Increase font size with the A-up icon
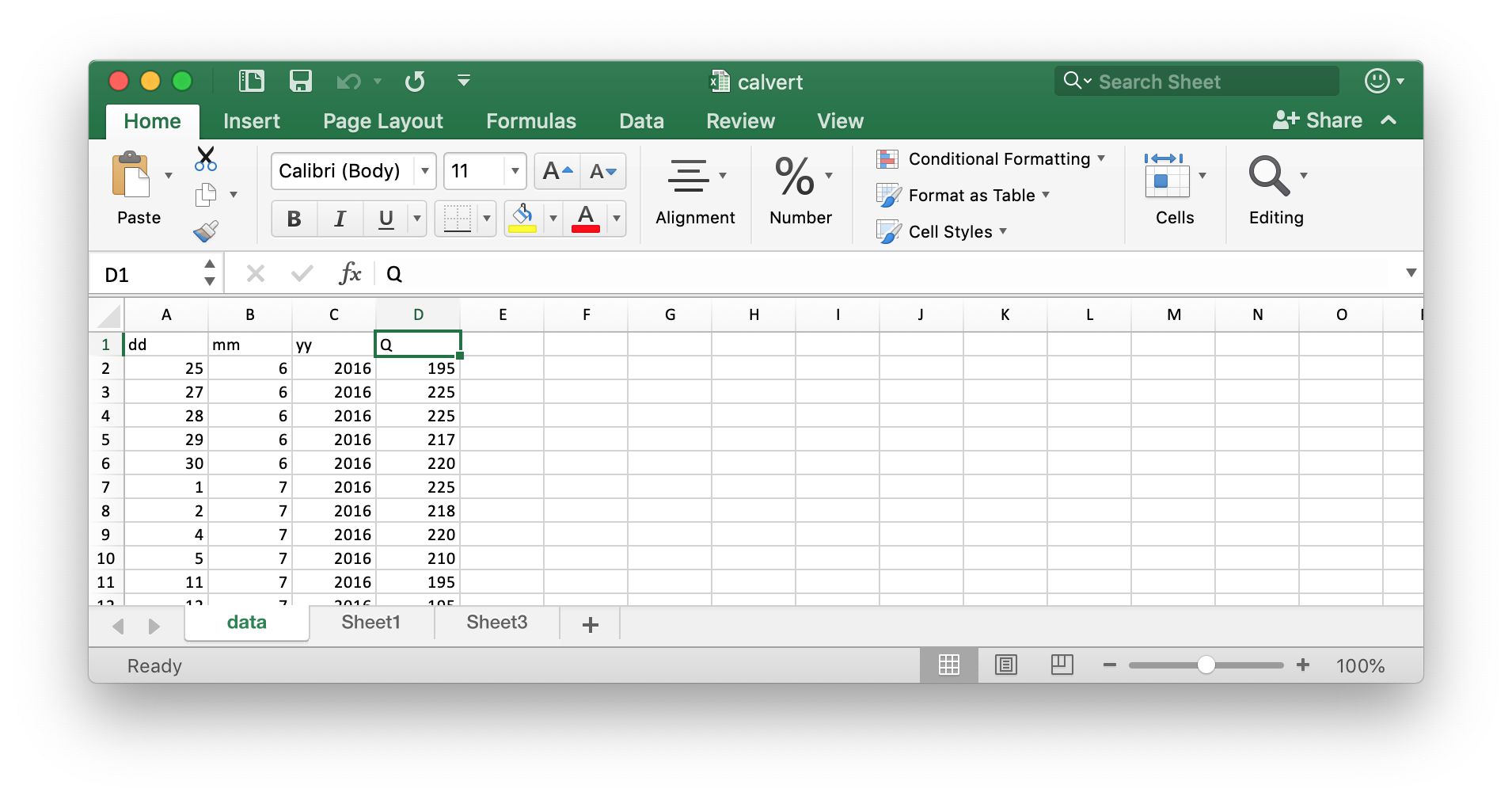Image resolution: width=1512 pixels, height=800 pixels. coord(557,171)
